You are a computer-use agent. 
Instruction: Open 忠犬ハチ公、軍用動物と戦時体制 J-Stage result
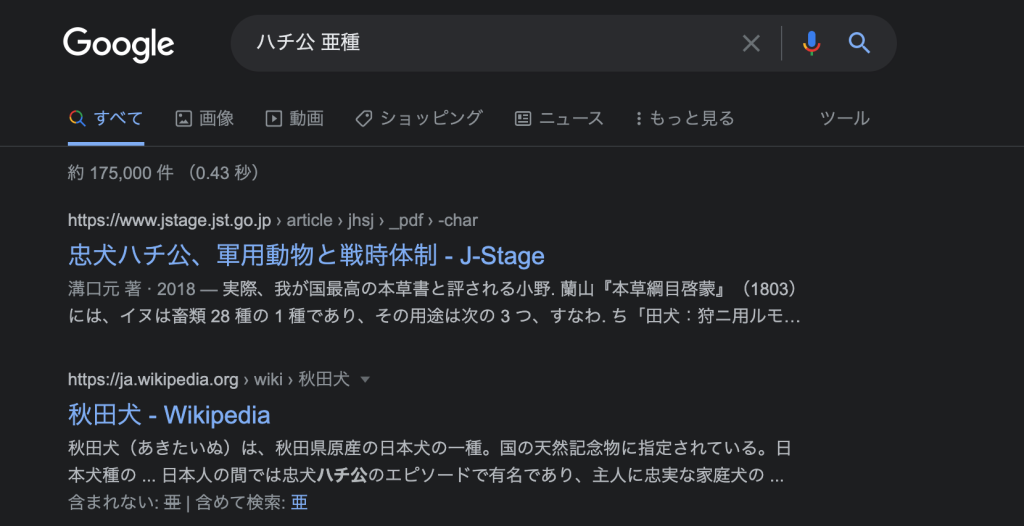tap(306, 255)
